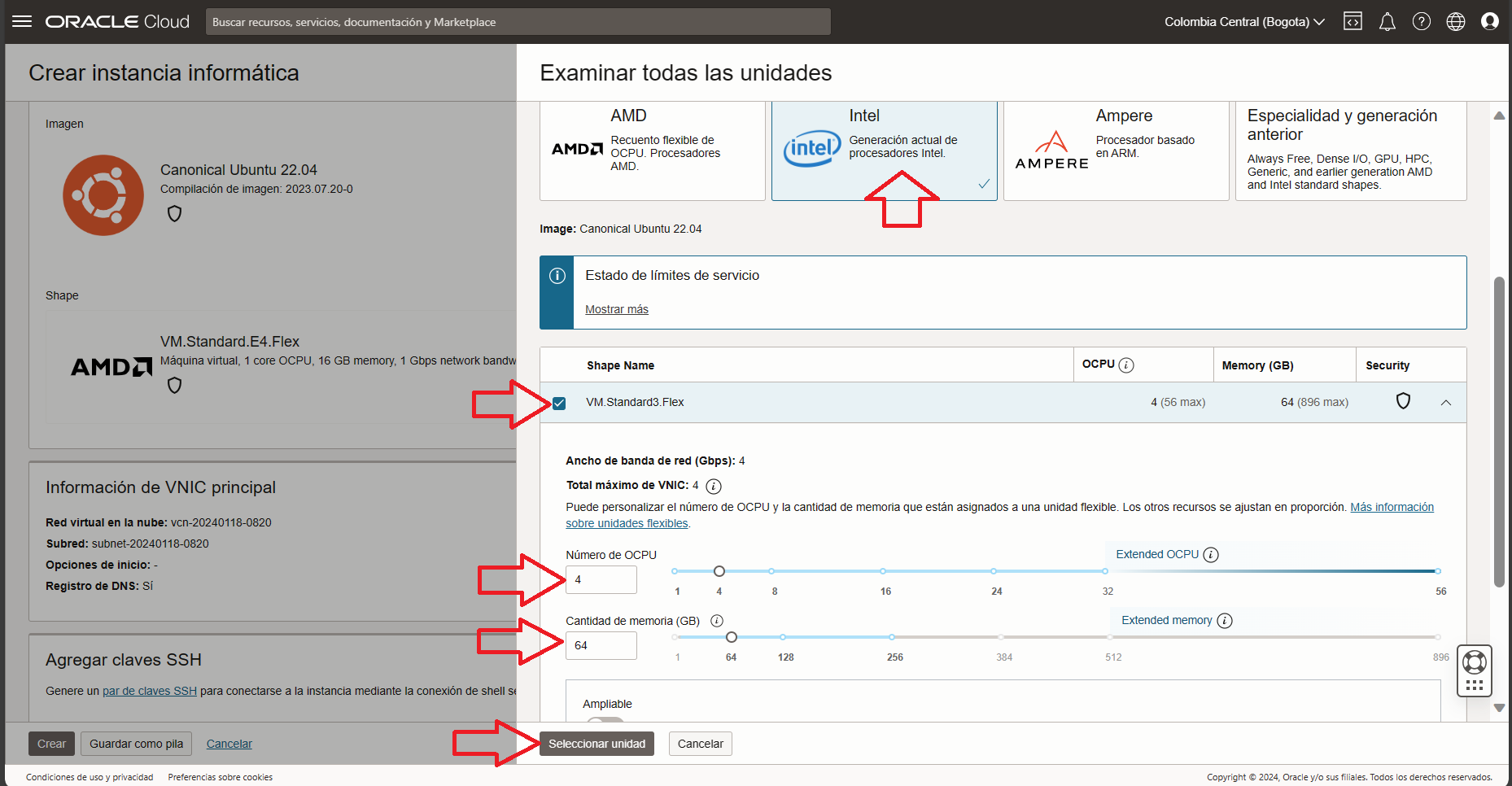Click the scrollbar down arrow
The height and width of the screenshot is (786, 1512).
pos(1499,708)
